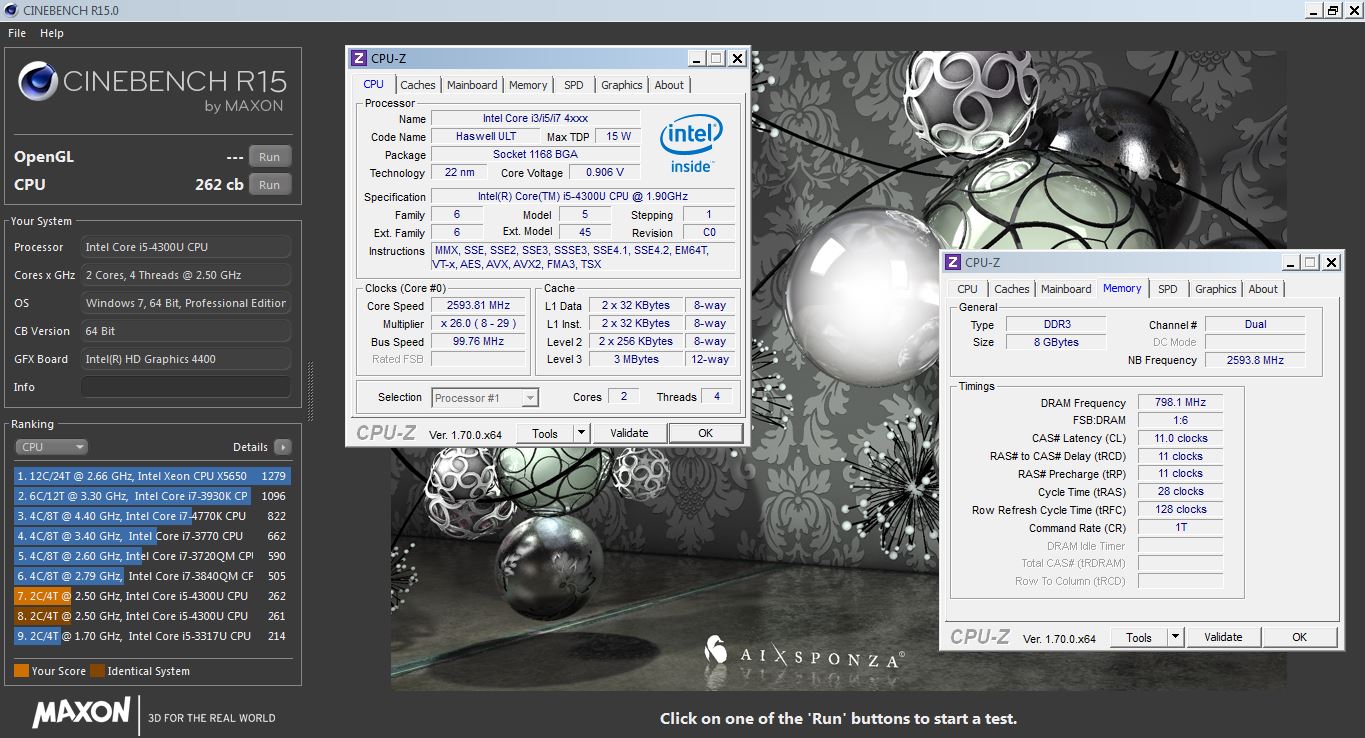
Task: Minimize the Cinebench main window
Action: point(1313,10)
